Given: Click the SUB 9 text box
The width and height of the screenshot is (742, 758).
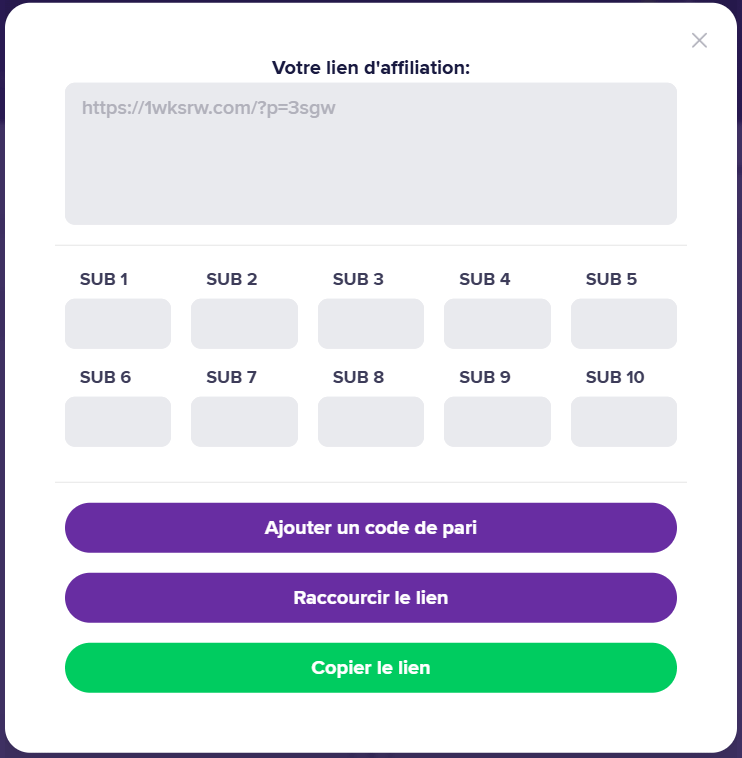Looking at the screenshot, I should [x=497, y=422].
